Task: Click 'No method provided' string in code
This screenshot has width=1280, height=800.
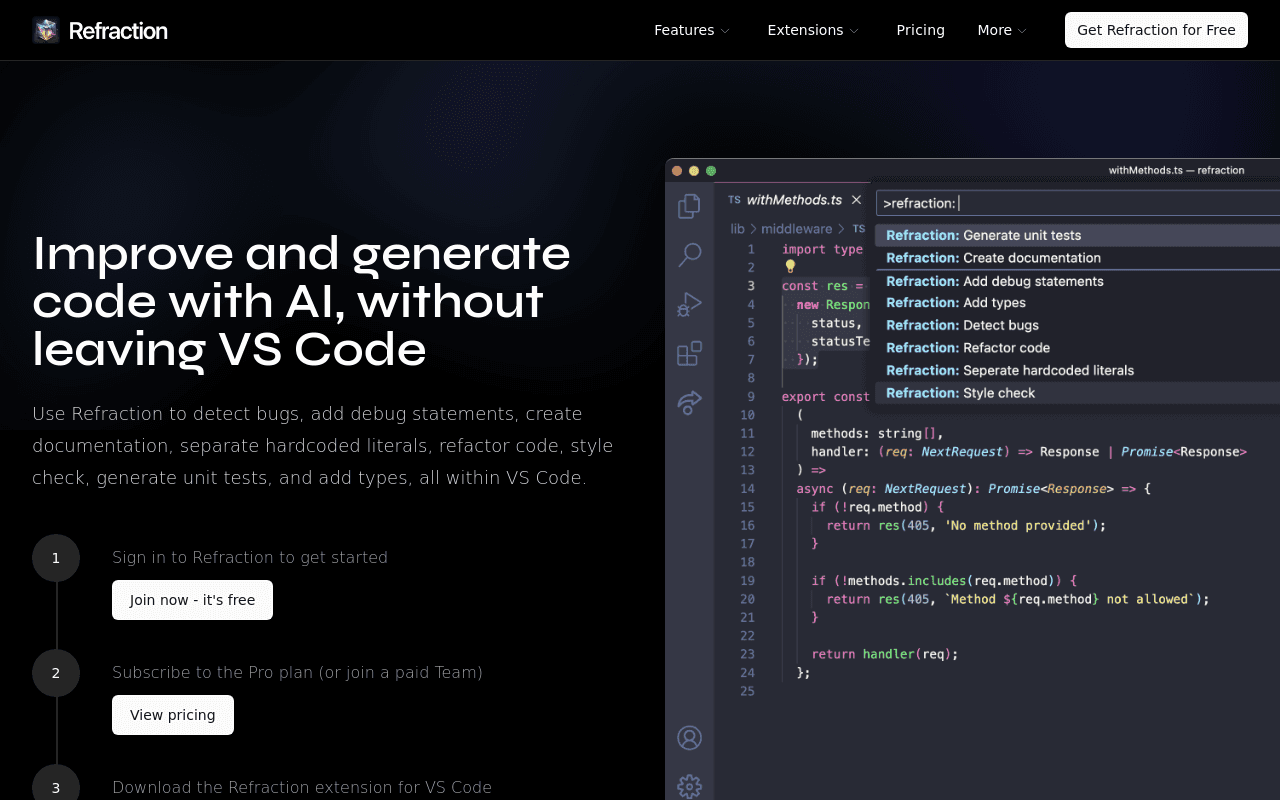Action: click(1017, 525)
